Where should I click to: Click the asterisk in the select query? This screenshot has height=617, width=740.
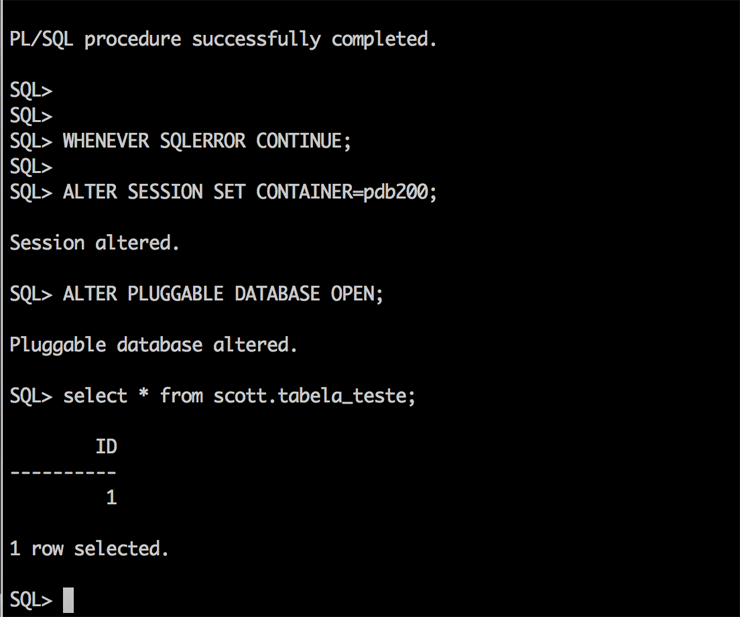click(143, 396)
